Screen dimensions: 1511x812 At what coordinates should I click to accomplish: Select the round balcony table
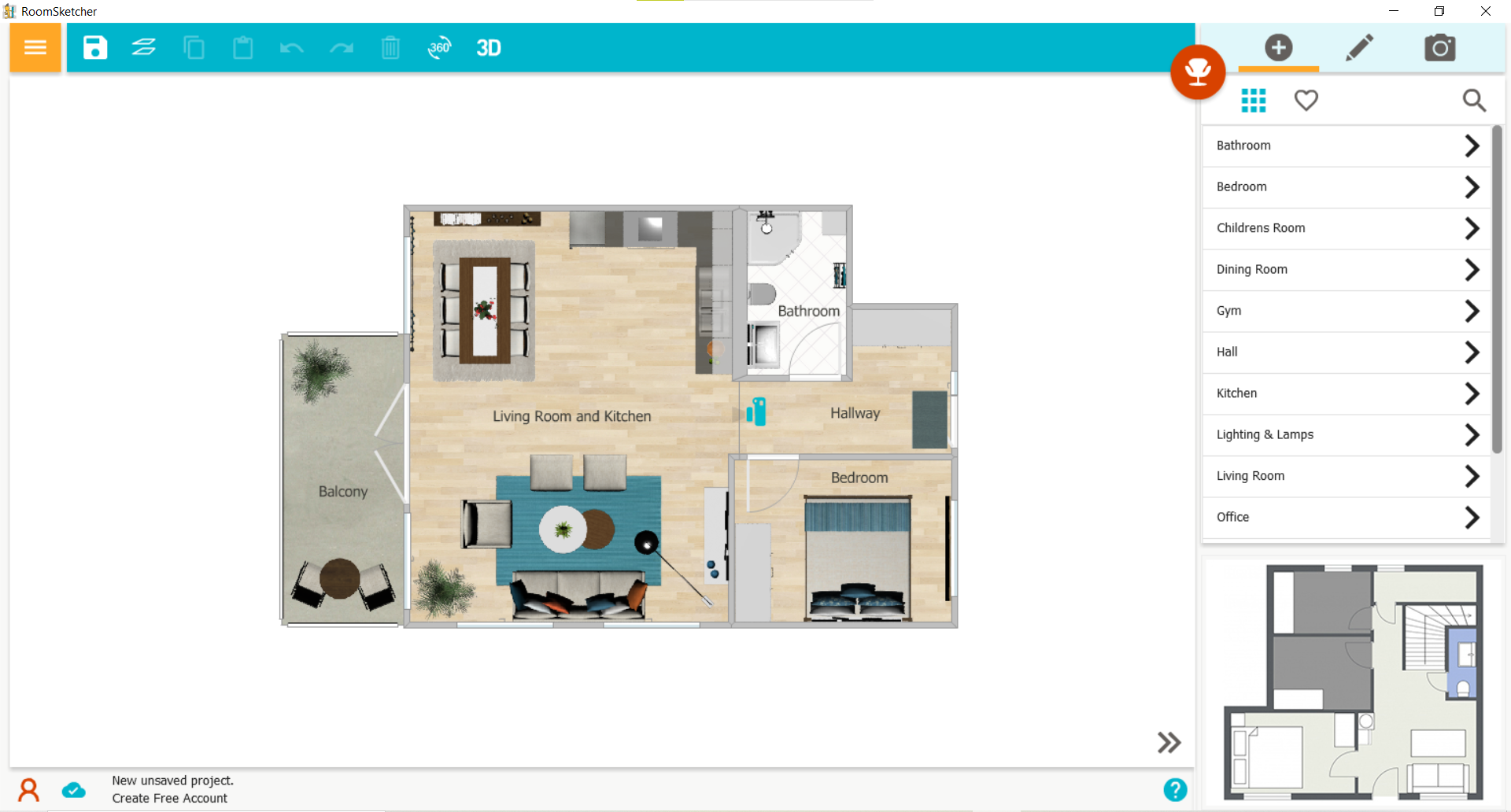(x=340, y=578)
